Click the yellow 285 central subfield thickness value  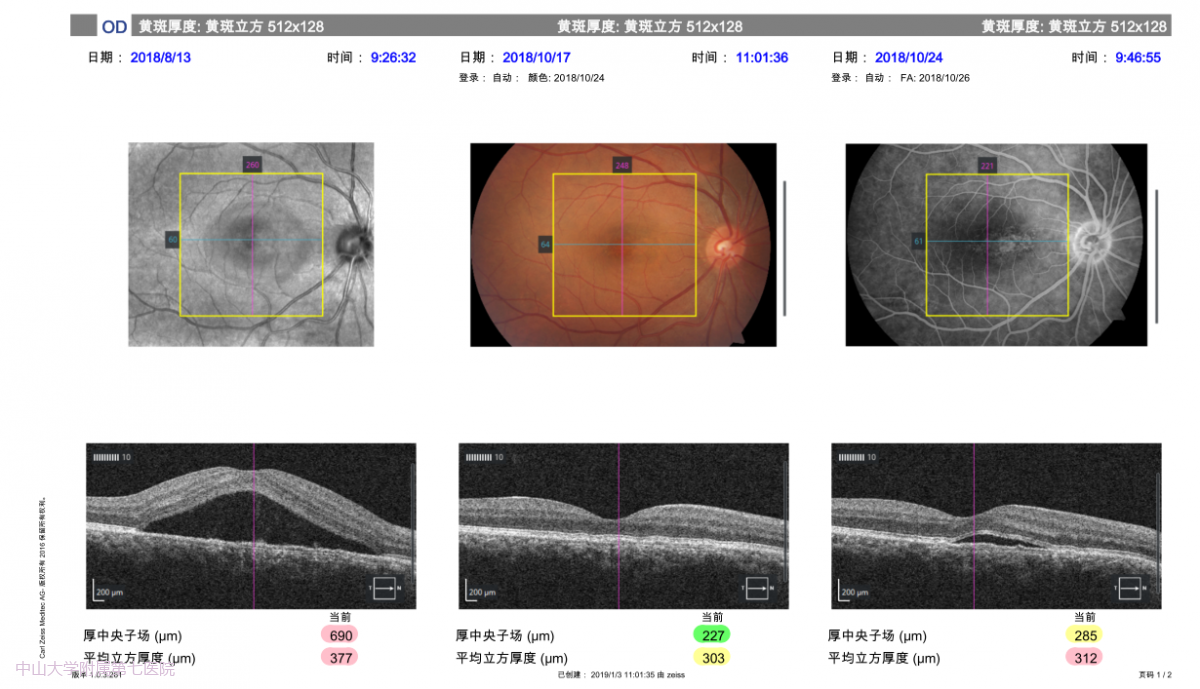pyautogui.click(x=1084, y=635)
